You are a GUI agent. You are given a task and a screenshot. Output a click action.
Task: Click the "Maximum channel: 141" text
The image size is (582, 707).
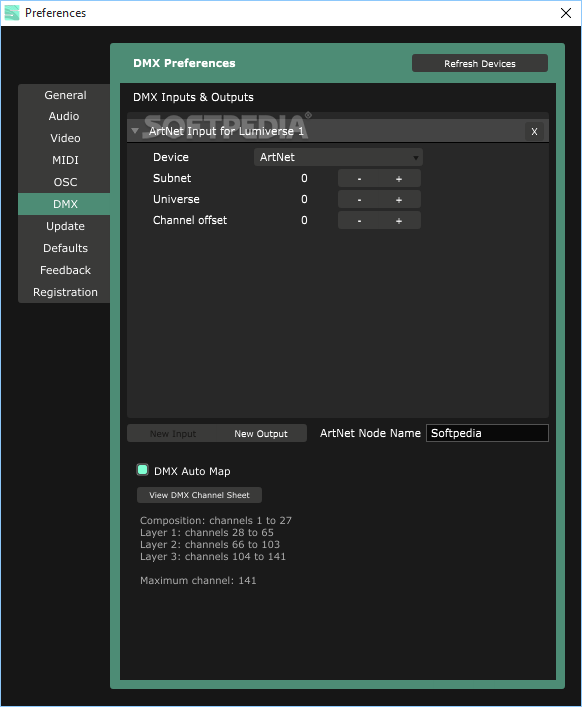click(198, 581)
